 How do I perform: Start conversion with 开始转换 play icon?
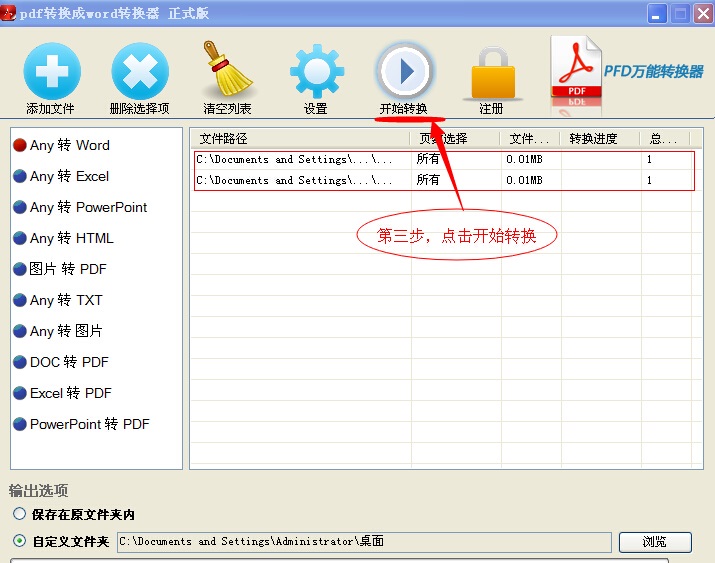[404, 71]
